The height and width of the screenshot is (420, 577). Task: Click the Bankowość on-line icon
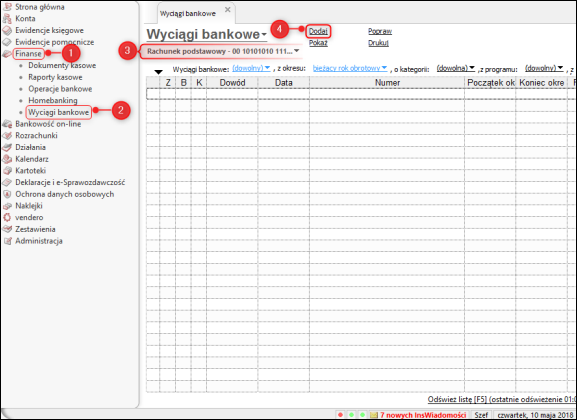pos(7,124)
